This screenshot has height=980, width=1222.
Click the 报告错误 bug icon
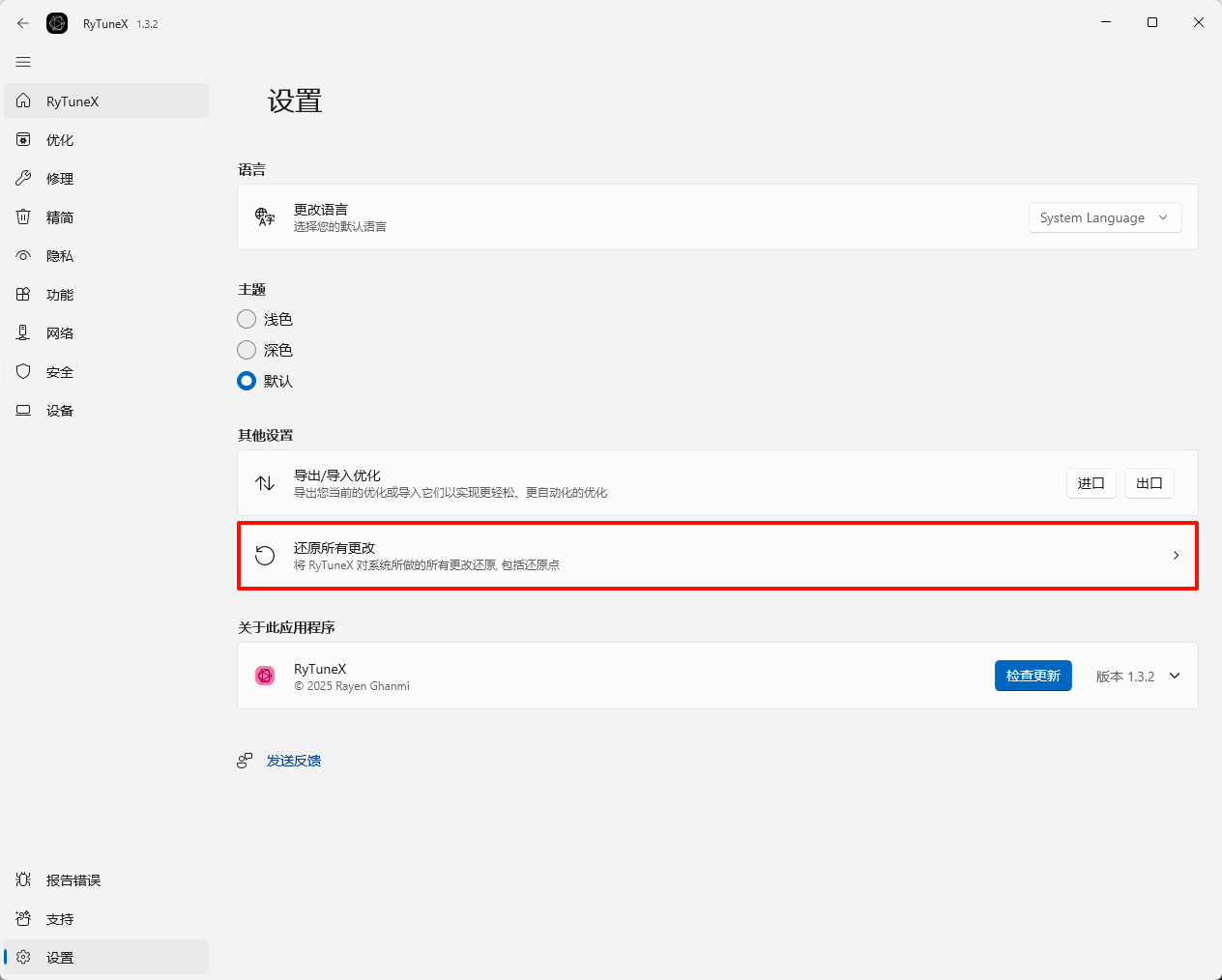(x=23, y=879)
